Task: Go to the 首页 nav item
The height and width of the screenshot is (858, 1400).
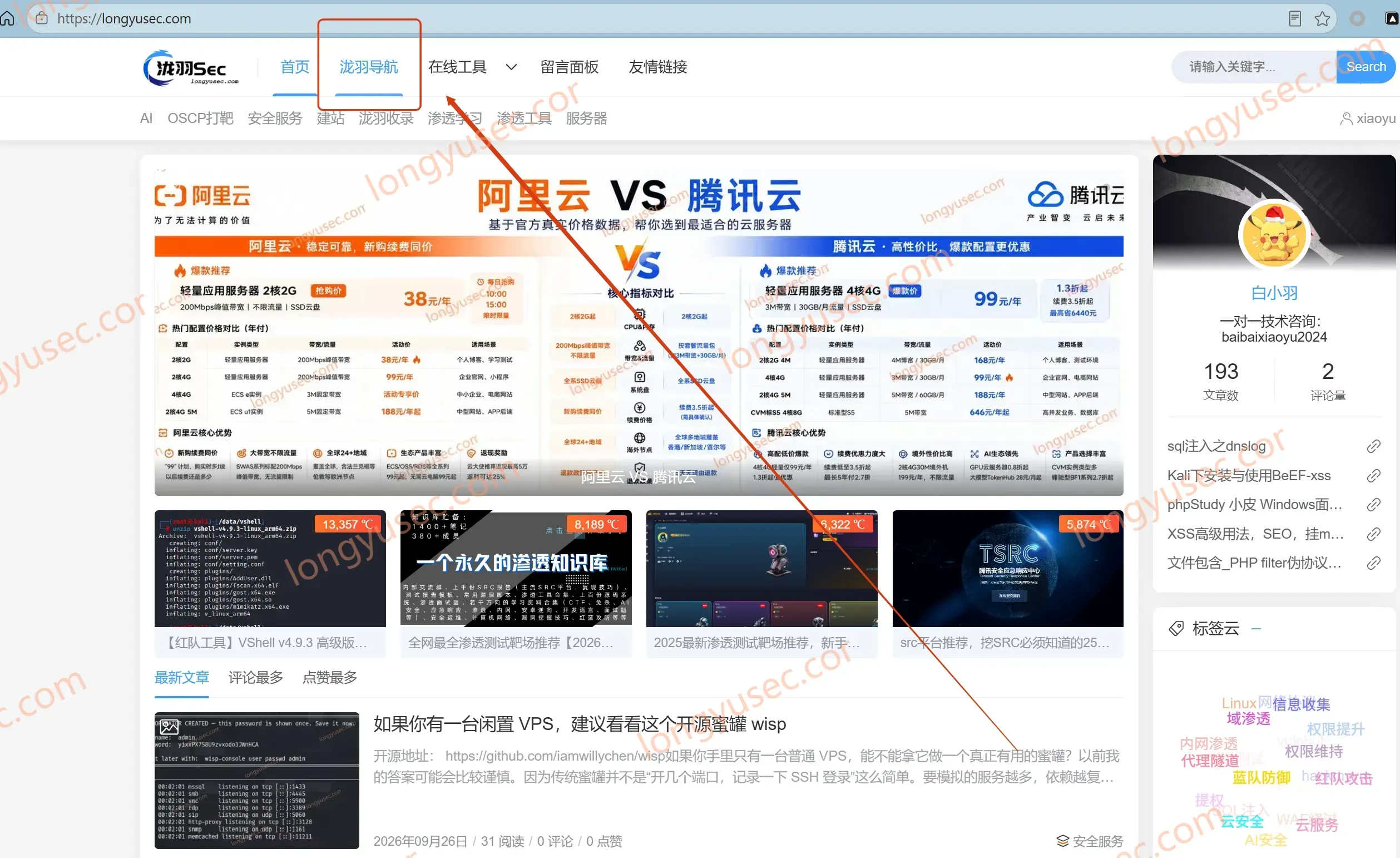Action: click(x=295, y=67)
